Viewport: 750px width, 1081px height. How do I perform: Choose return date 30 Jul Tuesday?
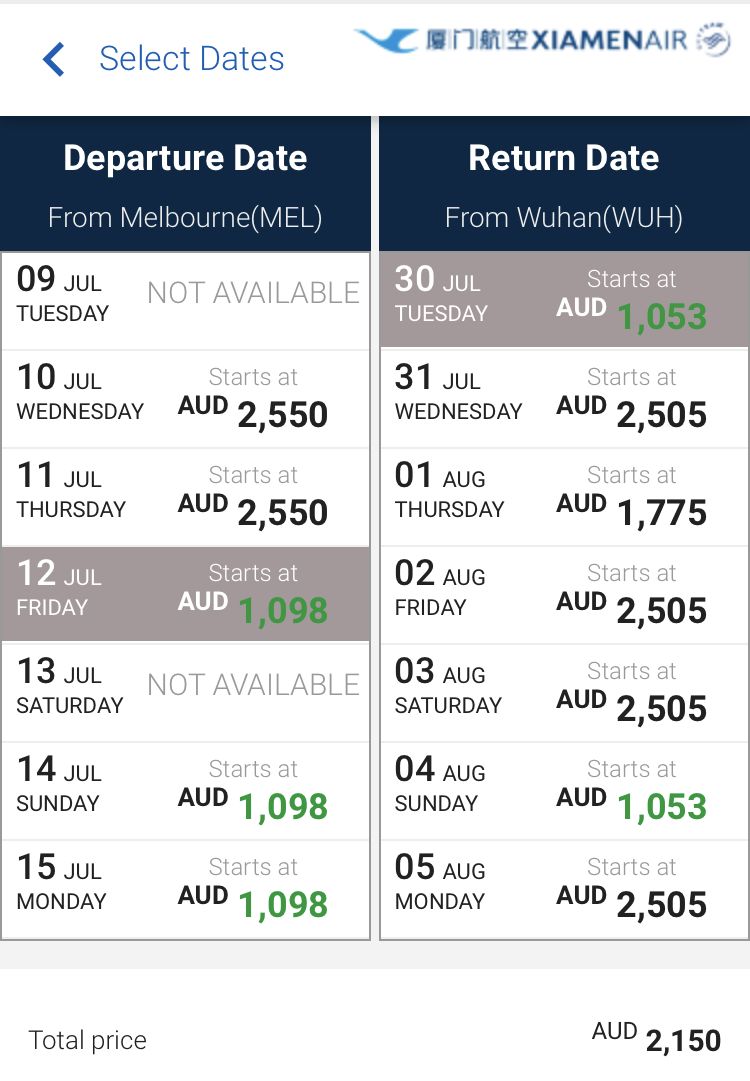point(564,299)
